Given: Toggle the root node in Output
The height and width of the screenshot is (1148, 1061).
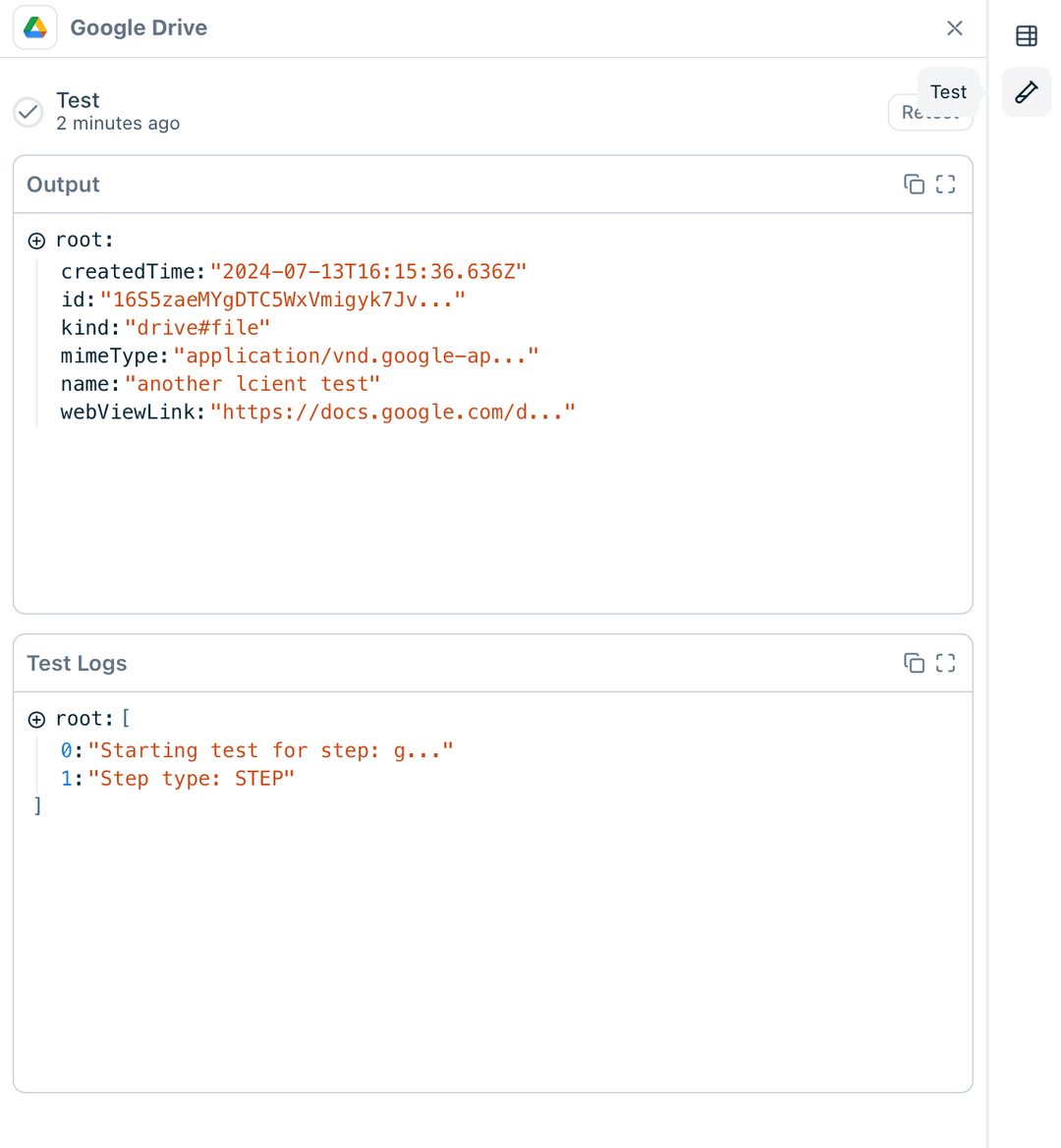Looking at the screenshot, I should (x=37, y=241).
